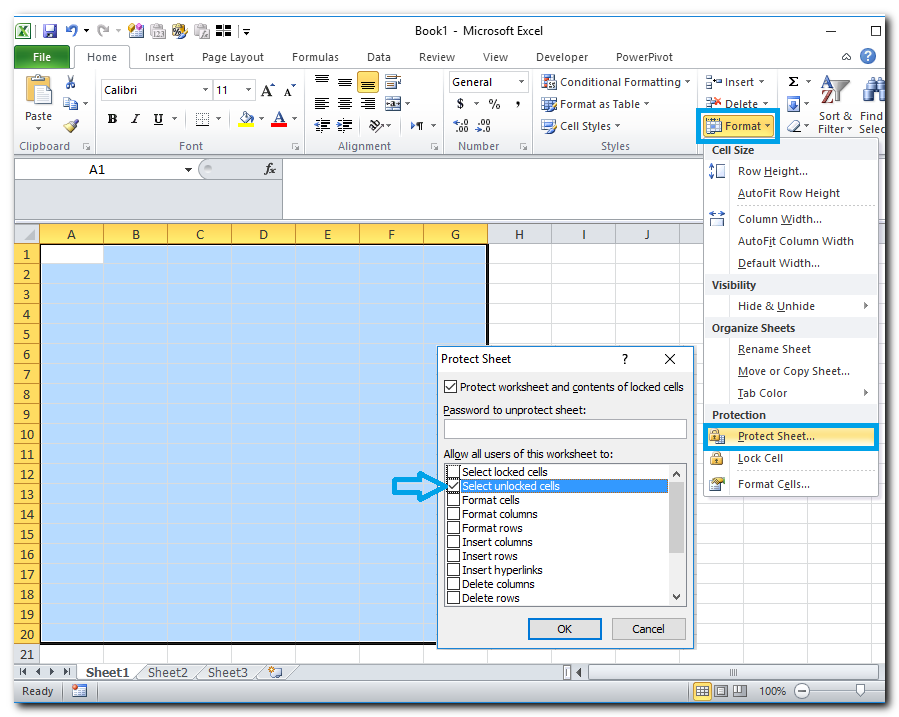
Task: Open the Number Format General dropdown
Action: point(520,82)
